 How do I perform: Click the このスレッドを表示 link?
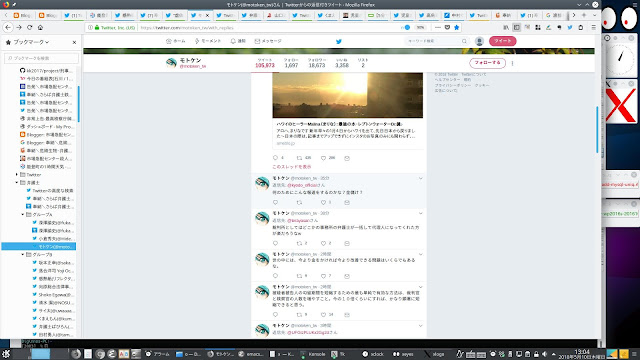(x=292, y=167)
